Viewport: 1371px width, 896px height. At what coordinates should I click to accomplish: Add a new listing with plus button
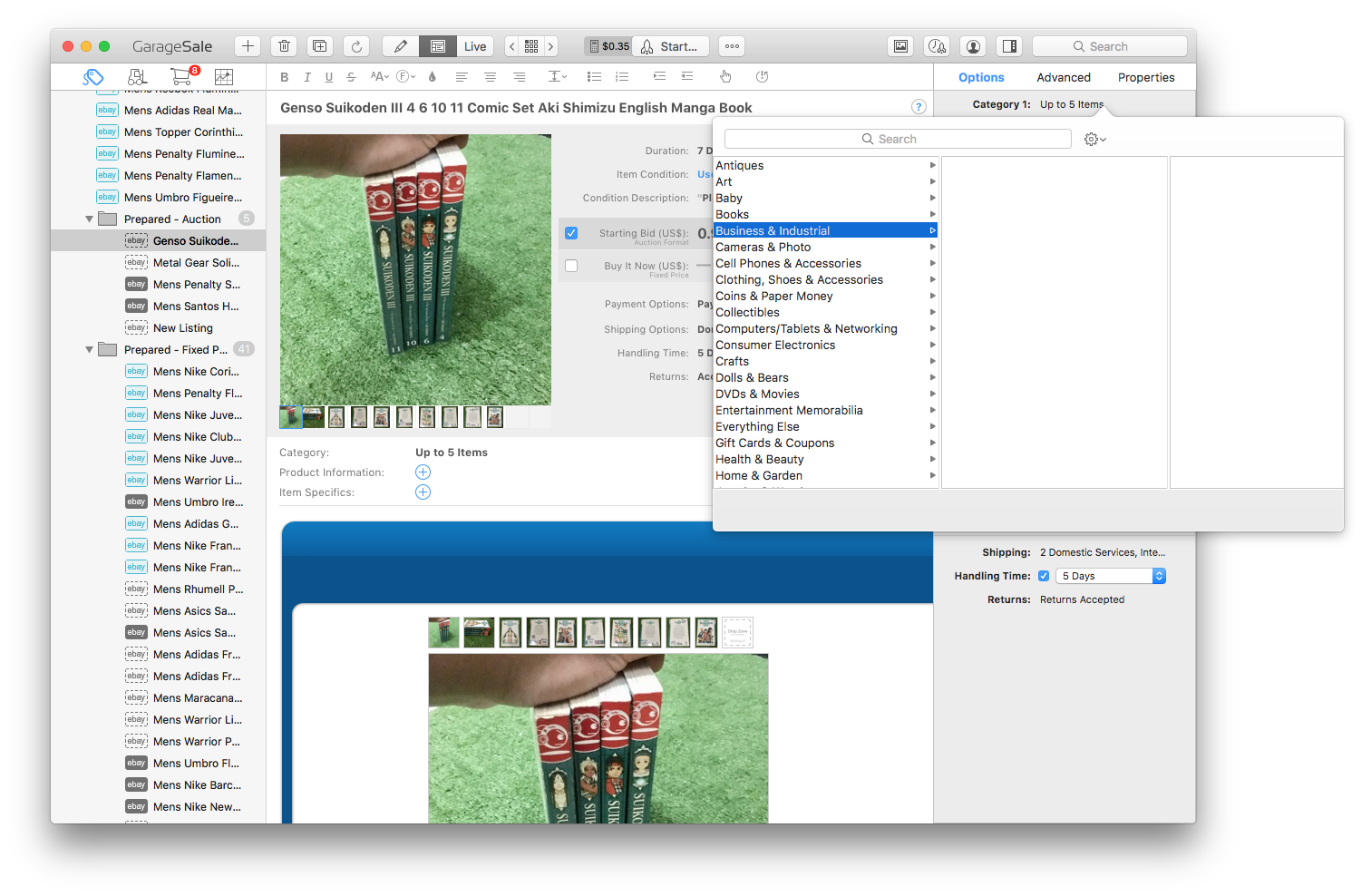248,46
